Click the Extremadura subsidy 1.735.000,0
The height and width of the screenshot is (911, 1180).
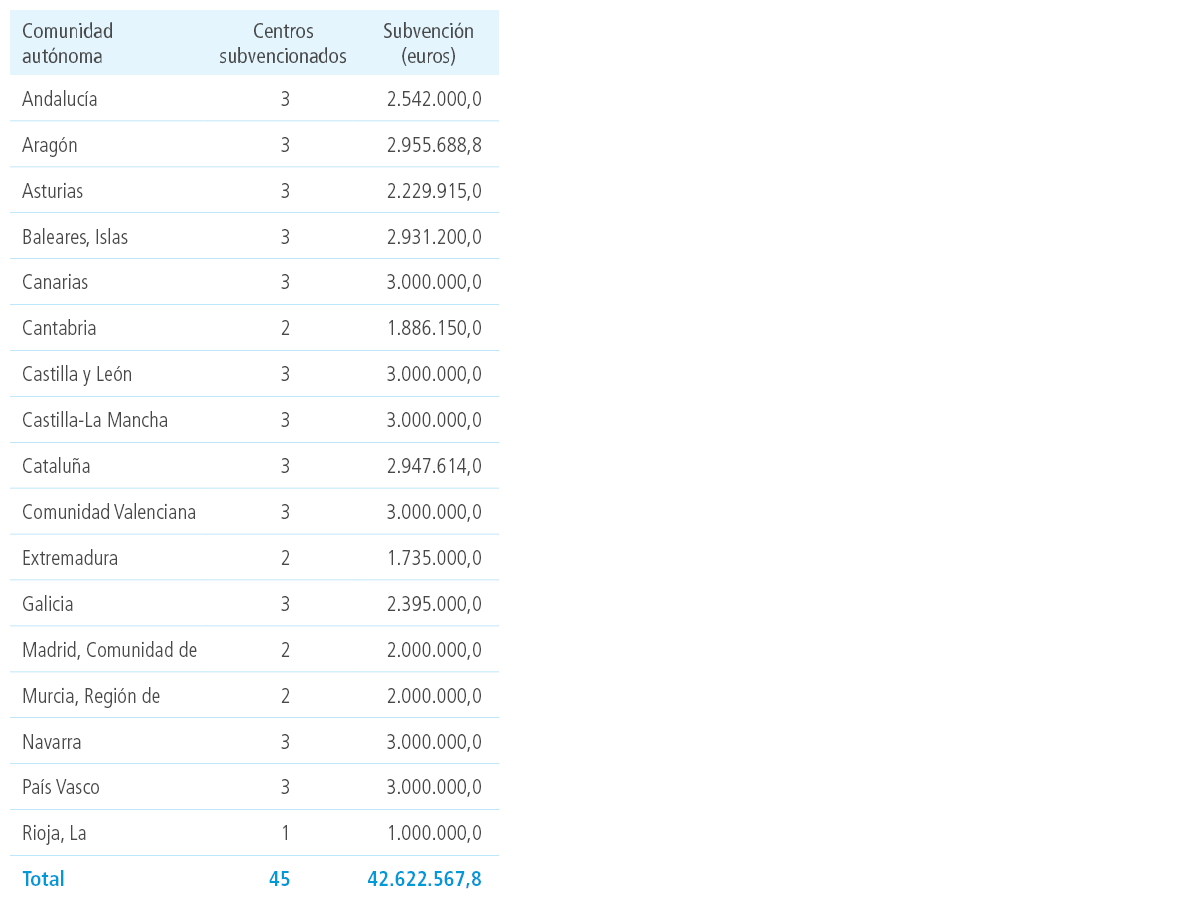(434, 558)
